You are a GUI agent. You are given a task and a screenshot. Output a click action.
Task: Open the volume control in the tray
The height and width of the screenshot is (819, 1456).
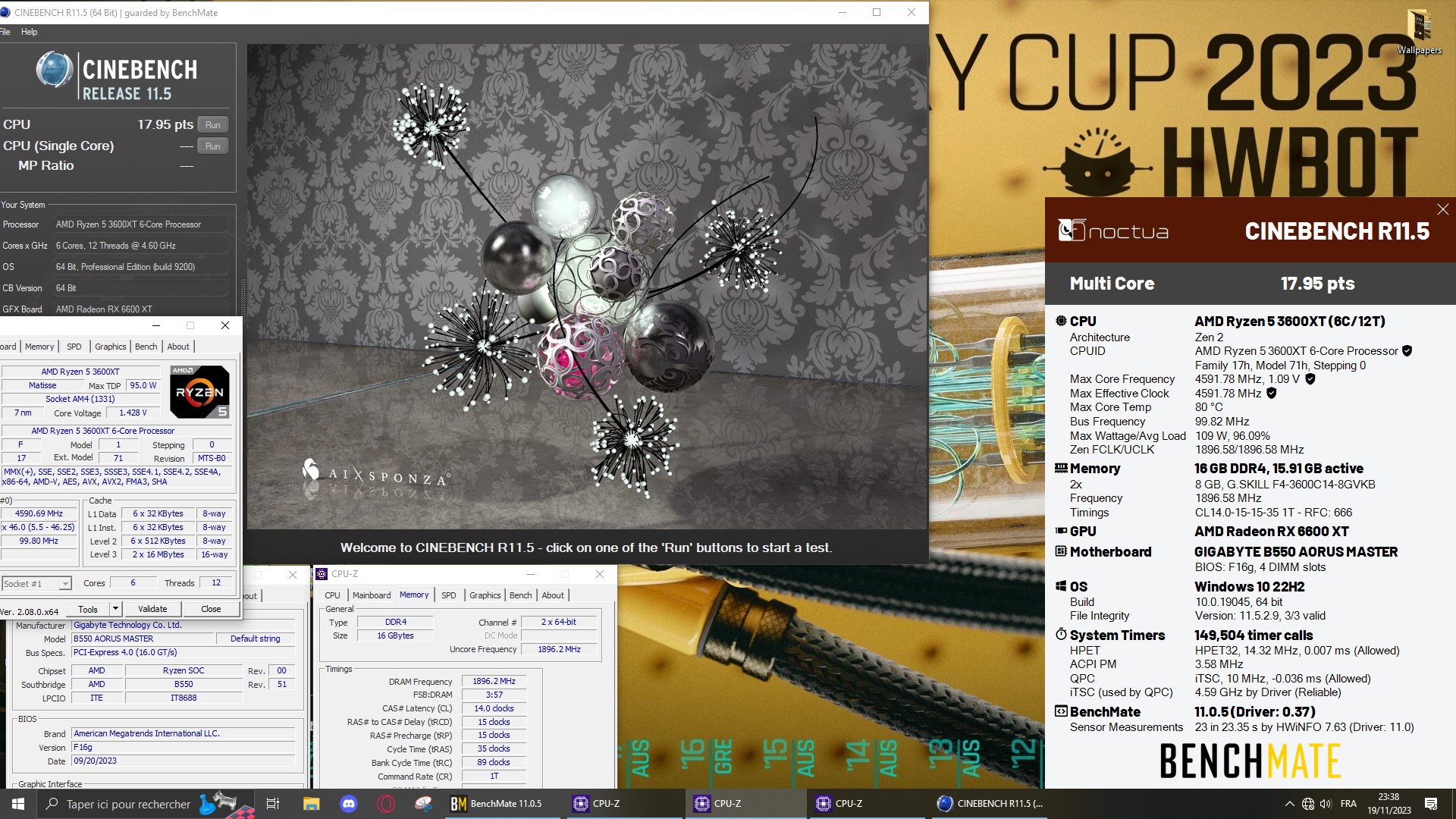(1326, 804)
